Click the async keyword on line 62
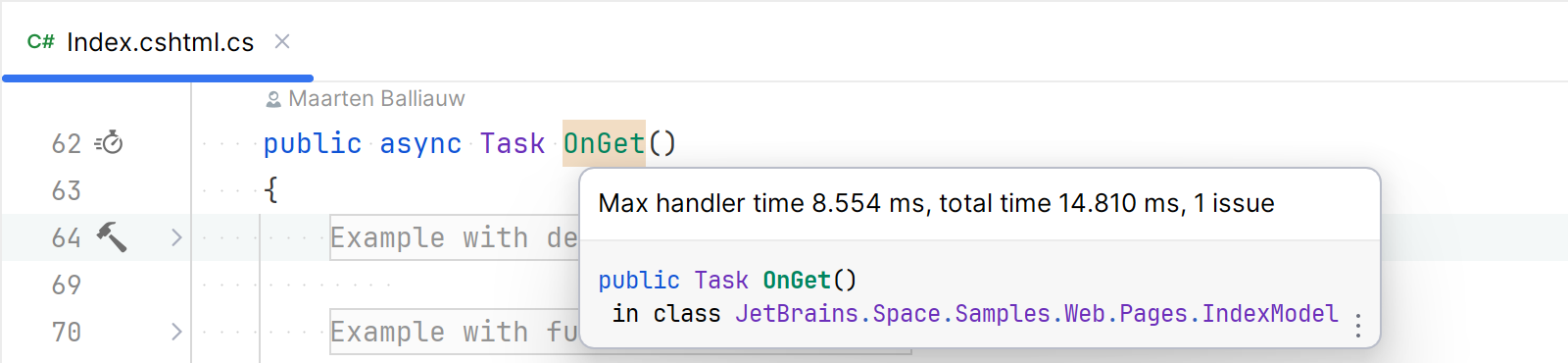Screen dimensions: 1568x363 tap(420, 143)
